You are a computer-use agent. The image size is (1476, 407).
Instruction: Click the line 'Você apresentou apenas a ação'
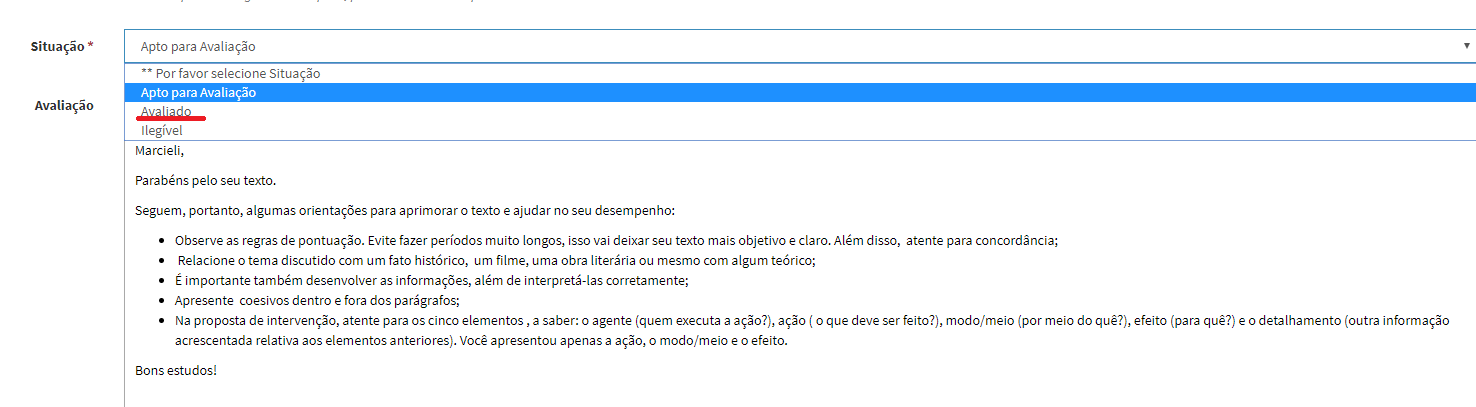pyautogui.click(x=620, y=341)
